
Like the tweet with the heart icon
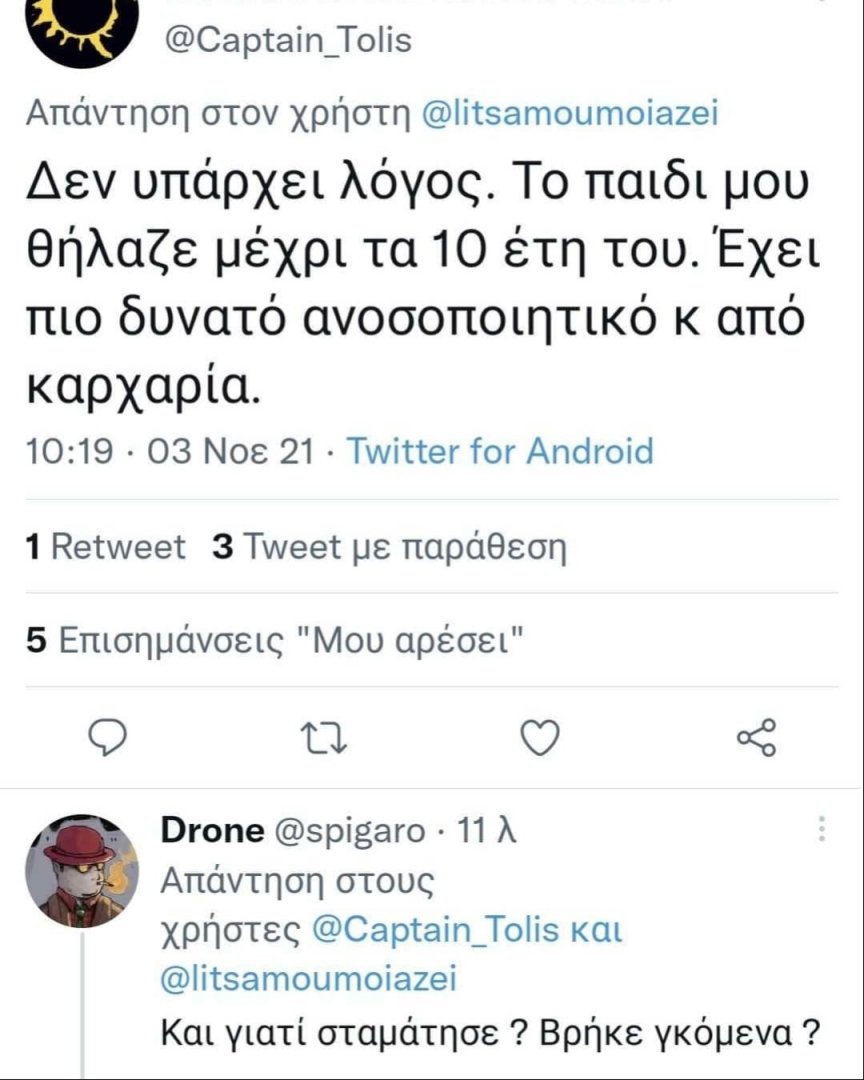[x=541, y=738]
